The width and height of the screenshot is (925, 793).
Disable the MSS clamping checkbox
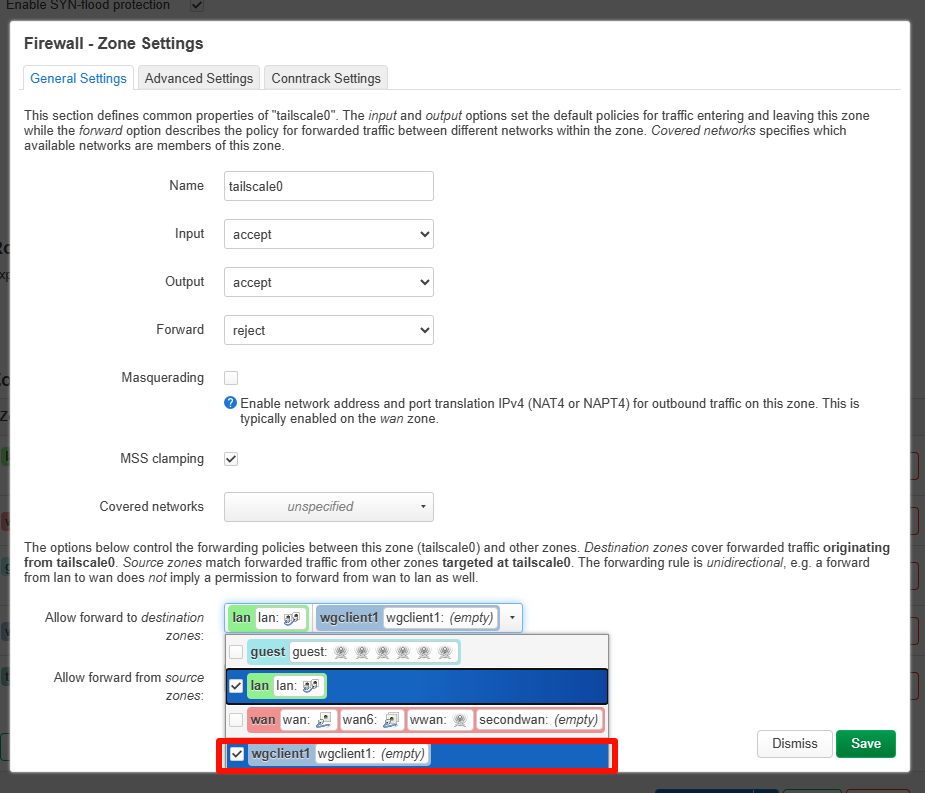point(231,459)
